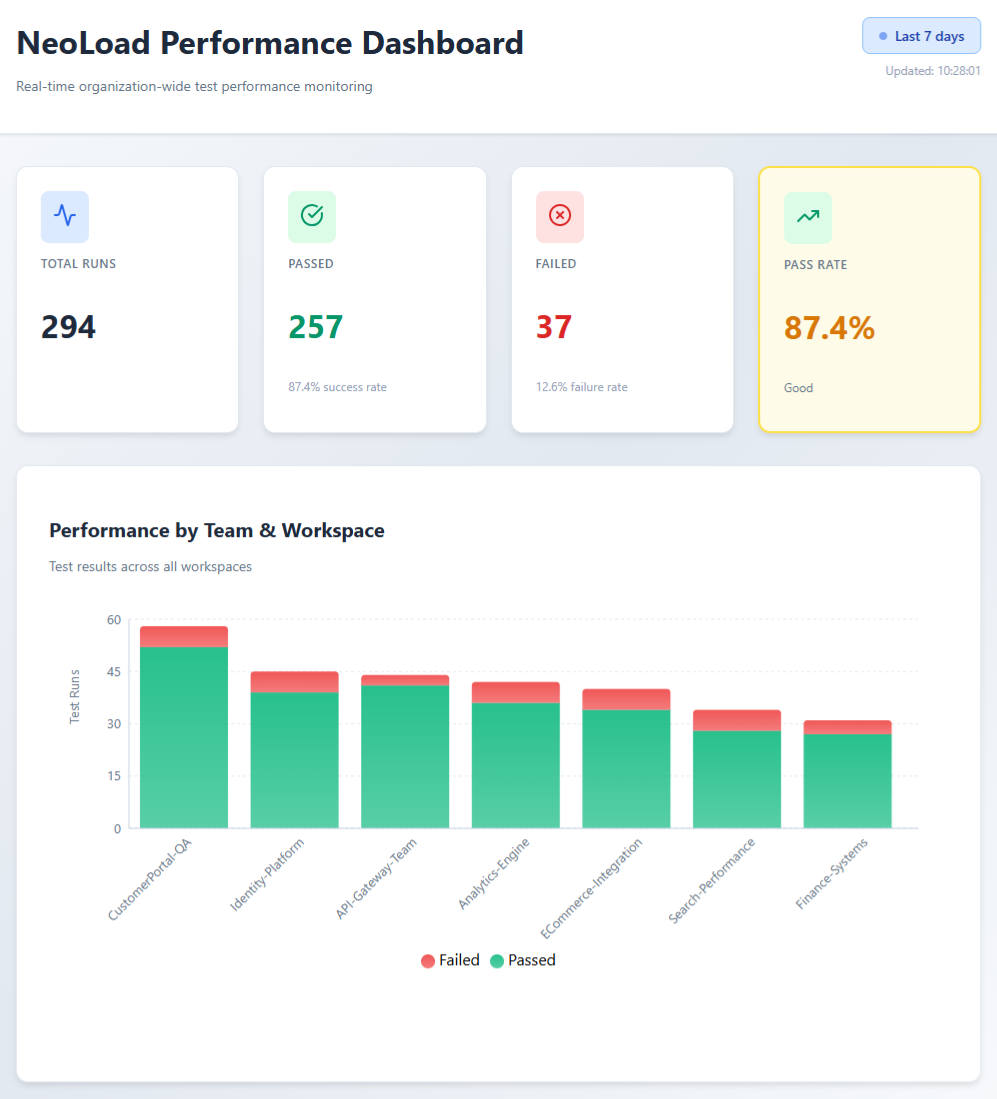Viewport: 997px width, 1099px height.
Task: Click the API-Gateway-Team axis label
Action: (x=376, y=878)
